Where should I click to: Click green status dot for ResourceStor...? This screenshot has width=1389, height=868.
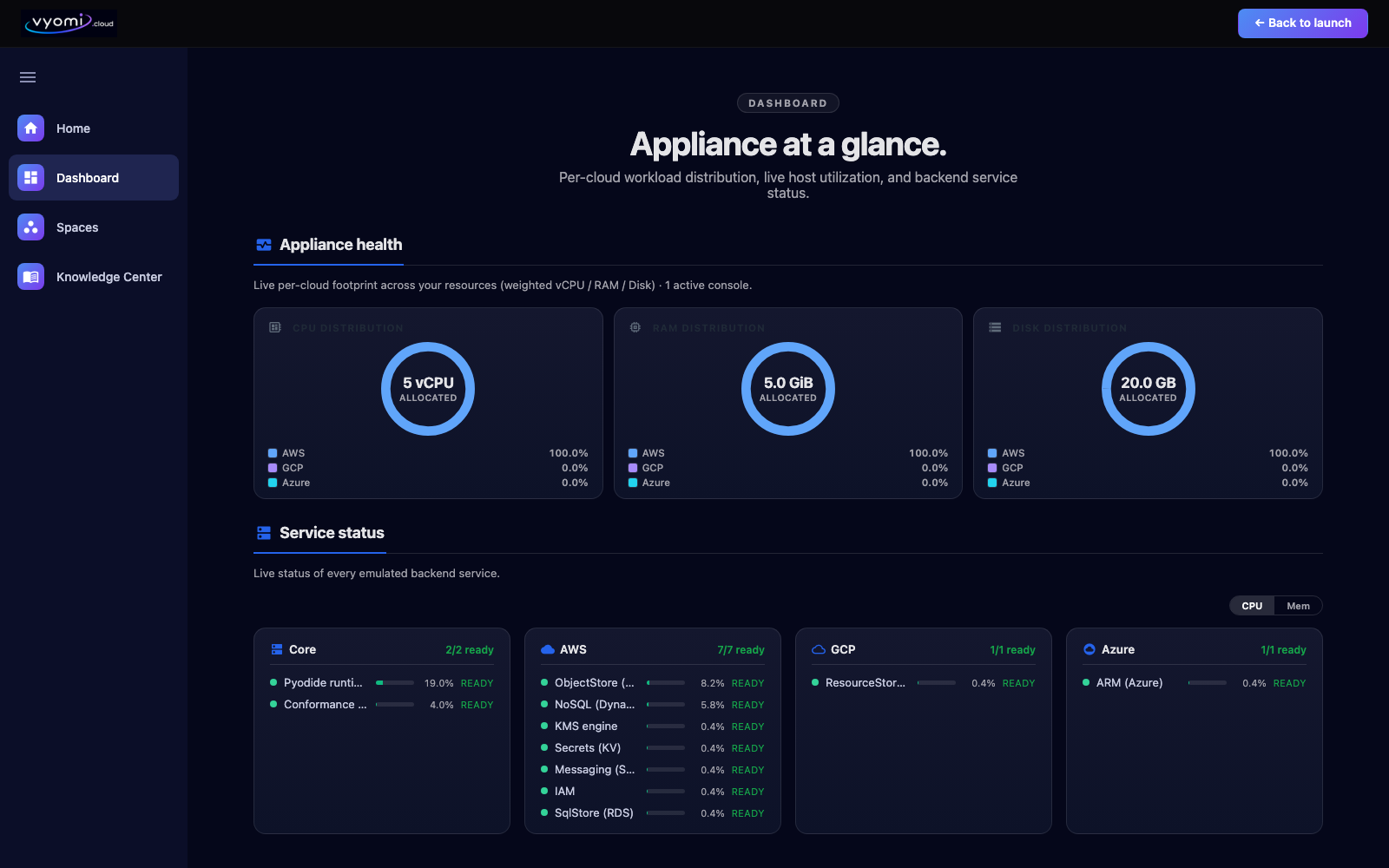tap(815, 682)
